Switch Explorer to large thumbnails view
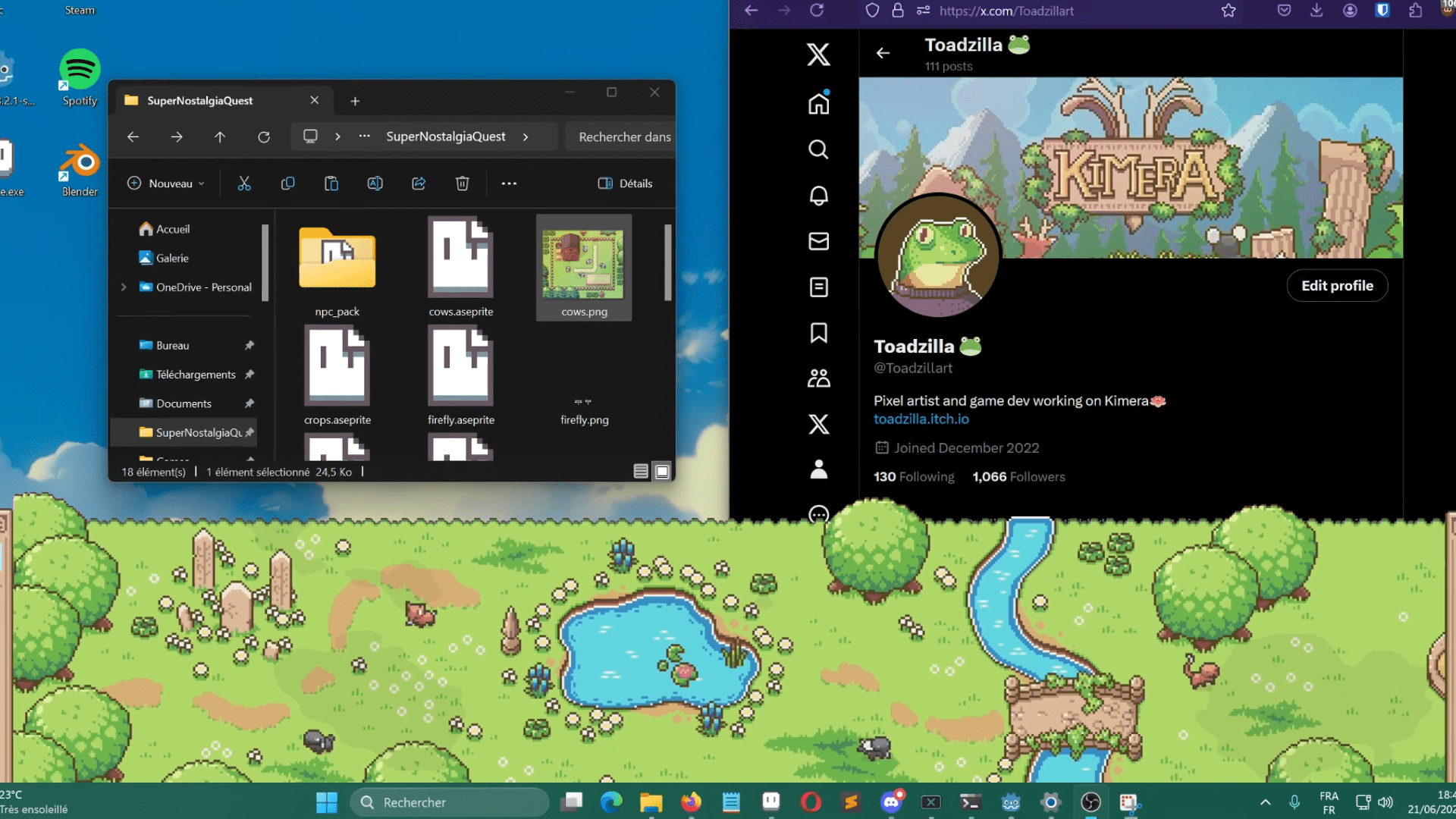The height and width of the screenshot is (819, 1456). point(662,472)
